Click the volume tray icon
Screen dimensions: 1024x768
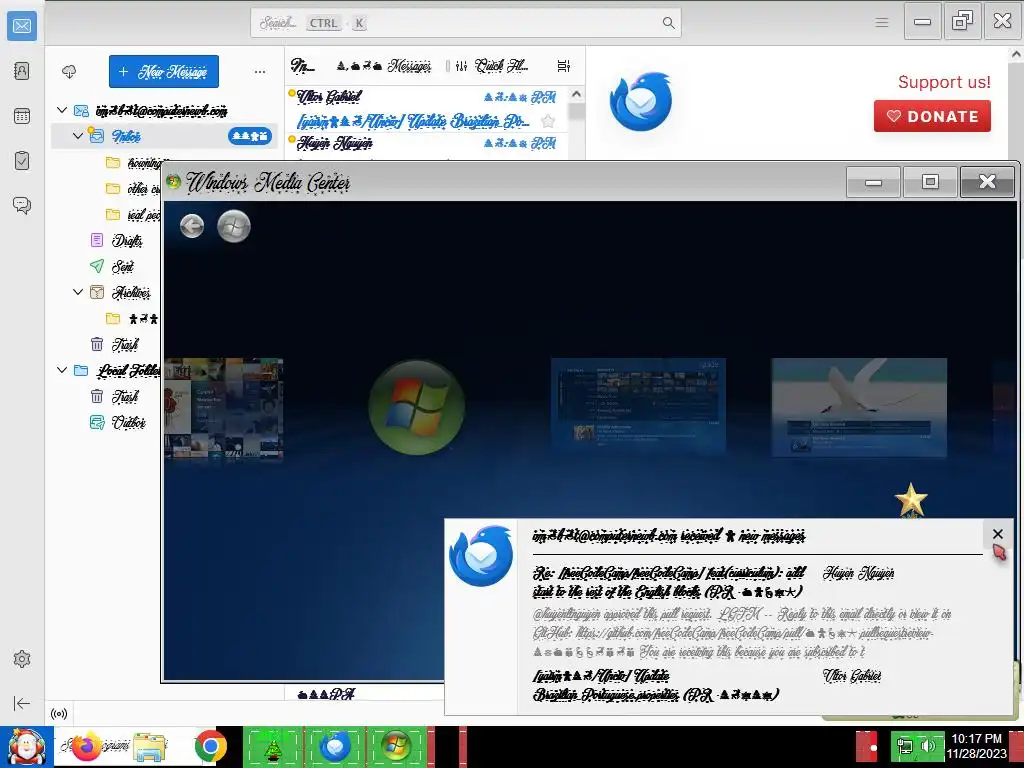928,746
